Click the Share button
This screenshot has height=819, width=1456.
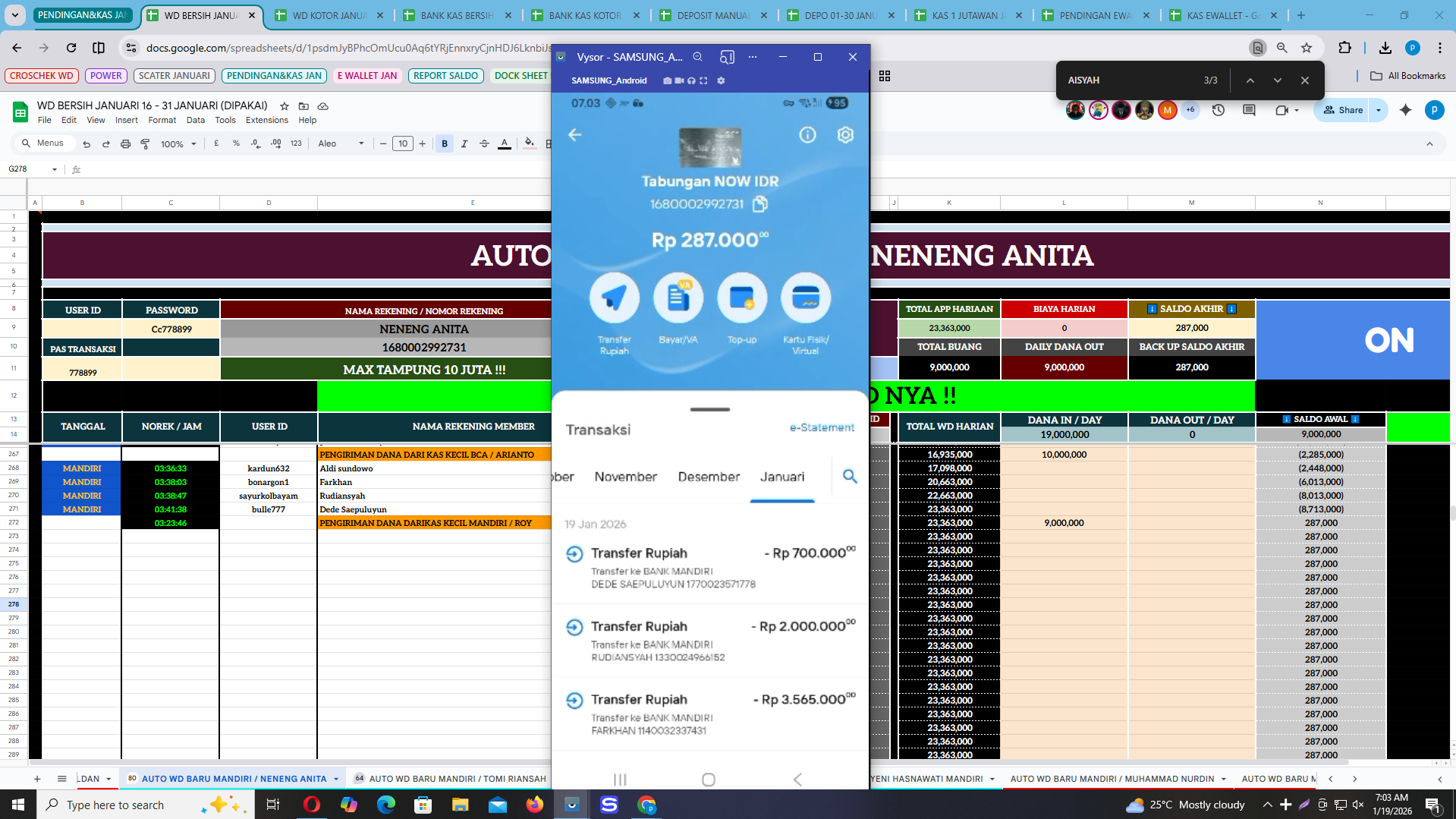pyautogui.click(x=1343, y=110)
